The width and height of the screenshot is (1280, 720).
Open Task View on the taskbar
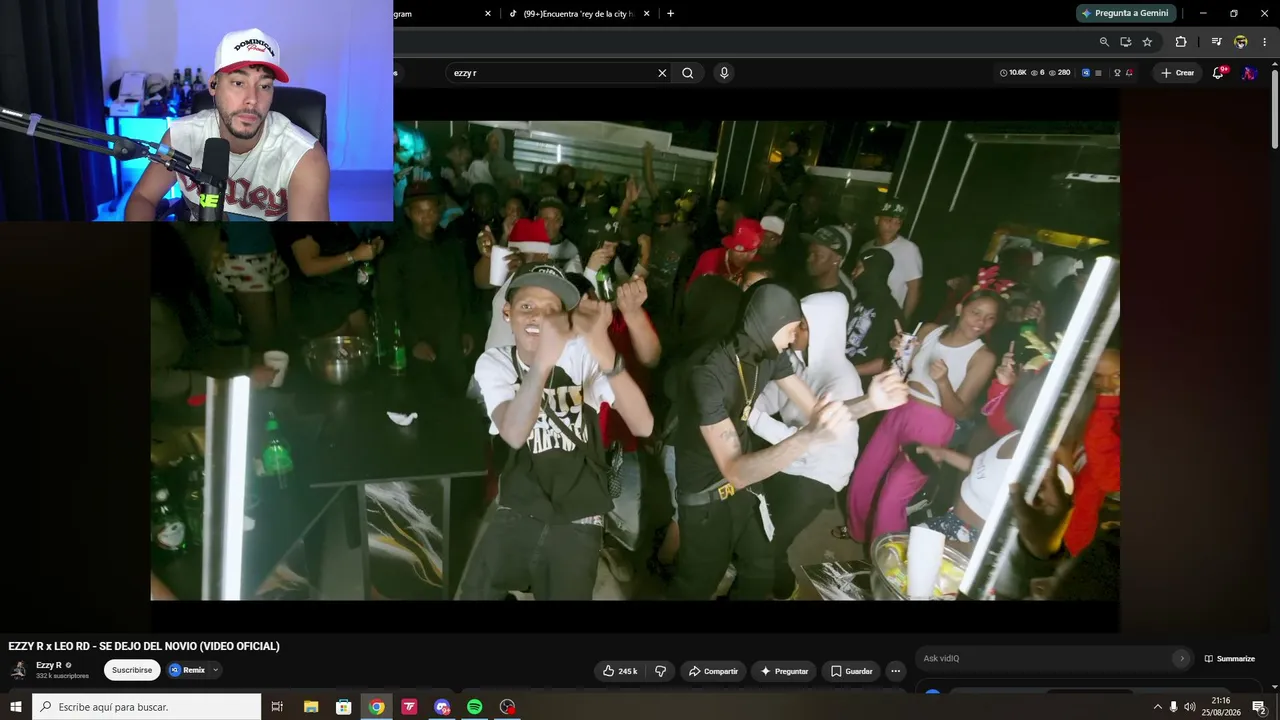[277, 707]
